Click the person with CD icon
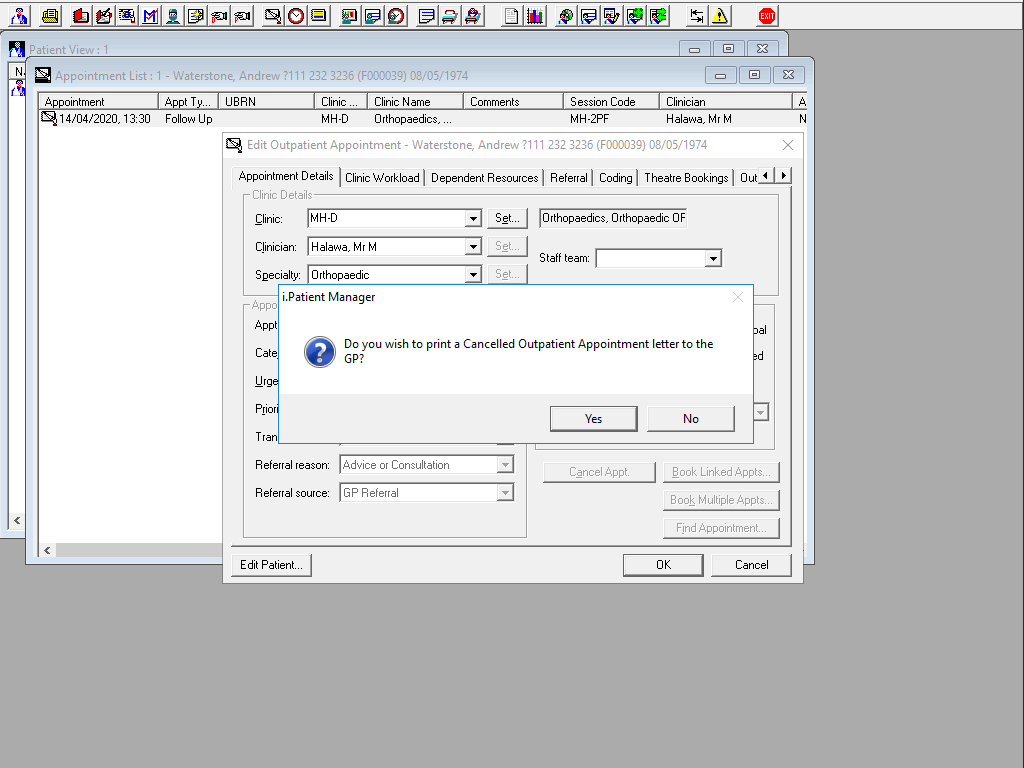1024x768 pixels. click(566, 16)
